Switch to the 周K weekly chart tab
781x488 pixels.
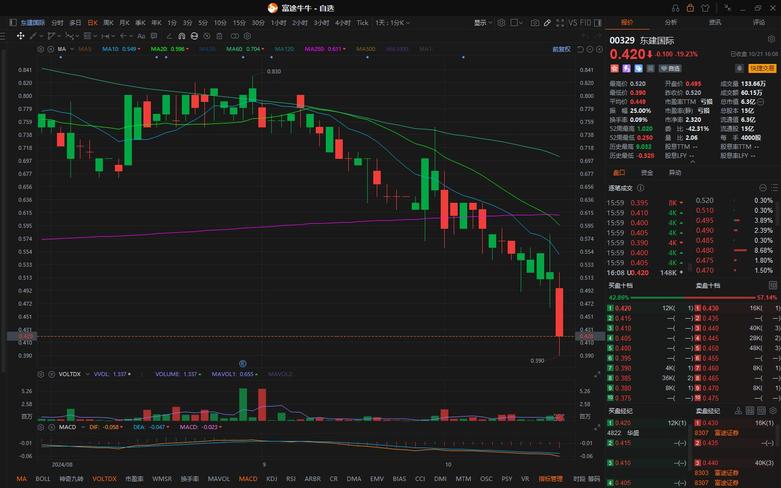[x=108, y=23]
